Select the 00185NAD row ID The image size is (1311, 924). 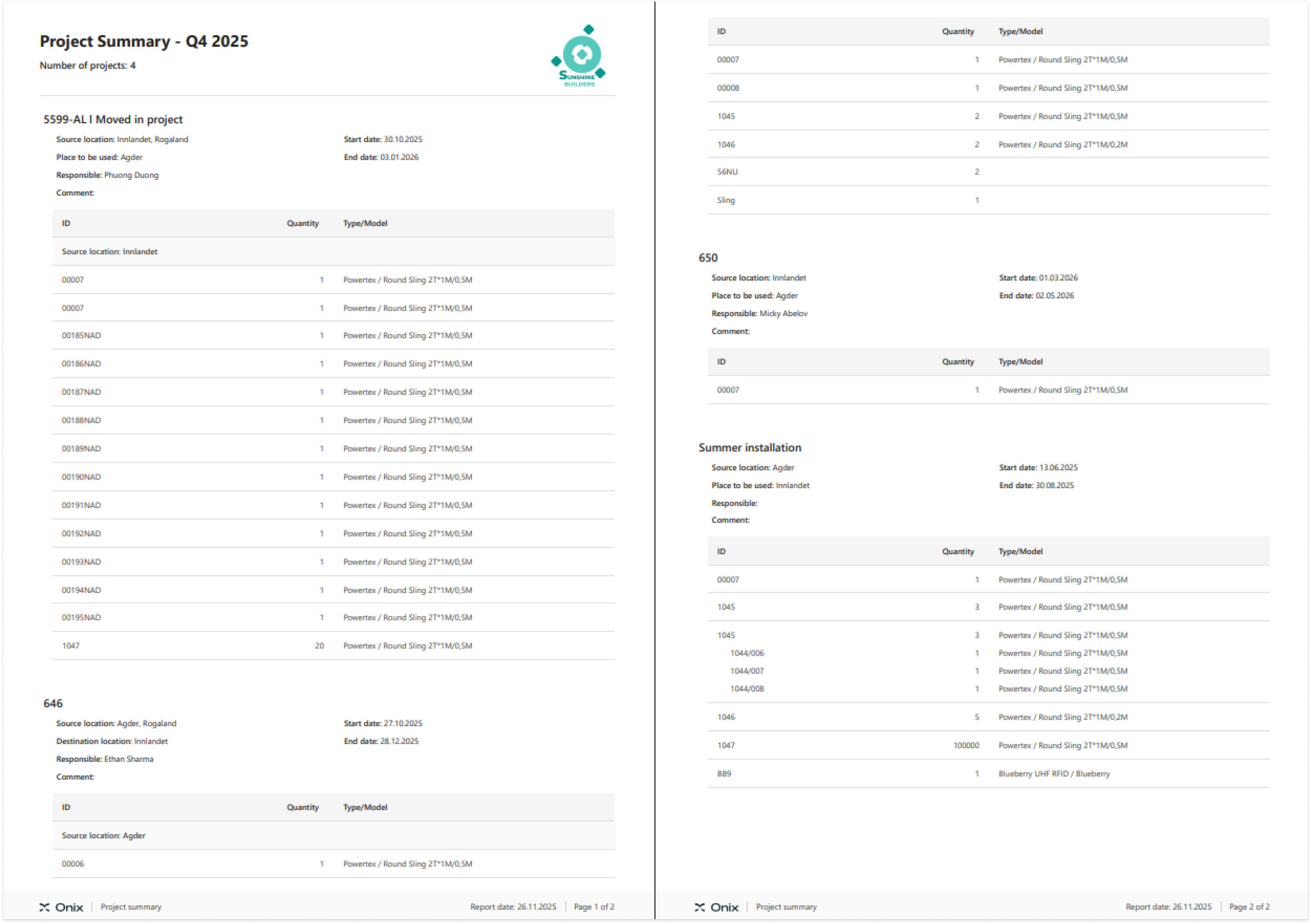click(x=81, y=335)
